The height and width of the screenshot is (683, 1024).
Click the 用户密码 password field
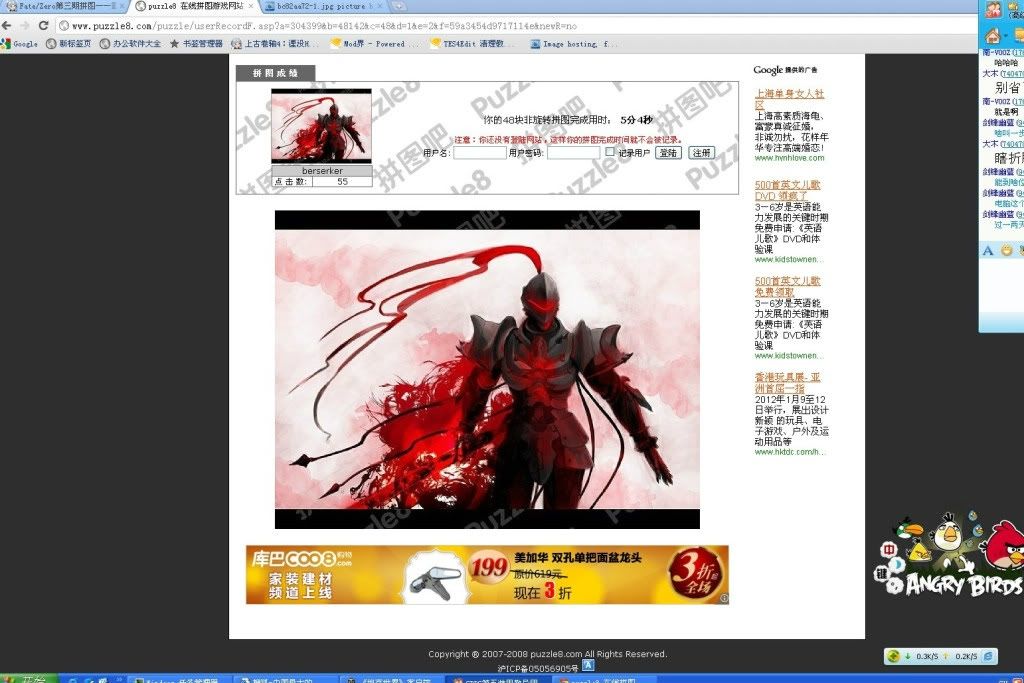click(x=573, y=153)
